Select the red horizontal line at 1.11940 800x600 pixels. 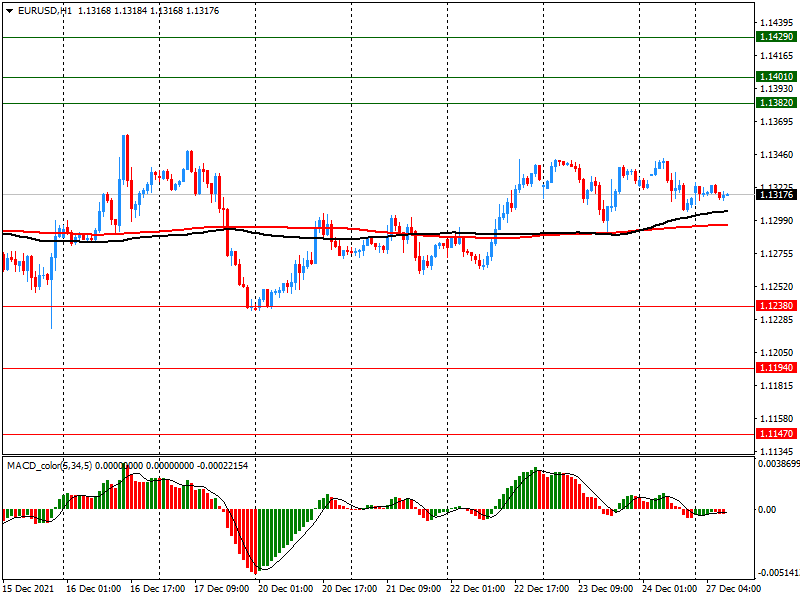pos(378,368)
